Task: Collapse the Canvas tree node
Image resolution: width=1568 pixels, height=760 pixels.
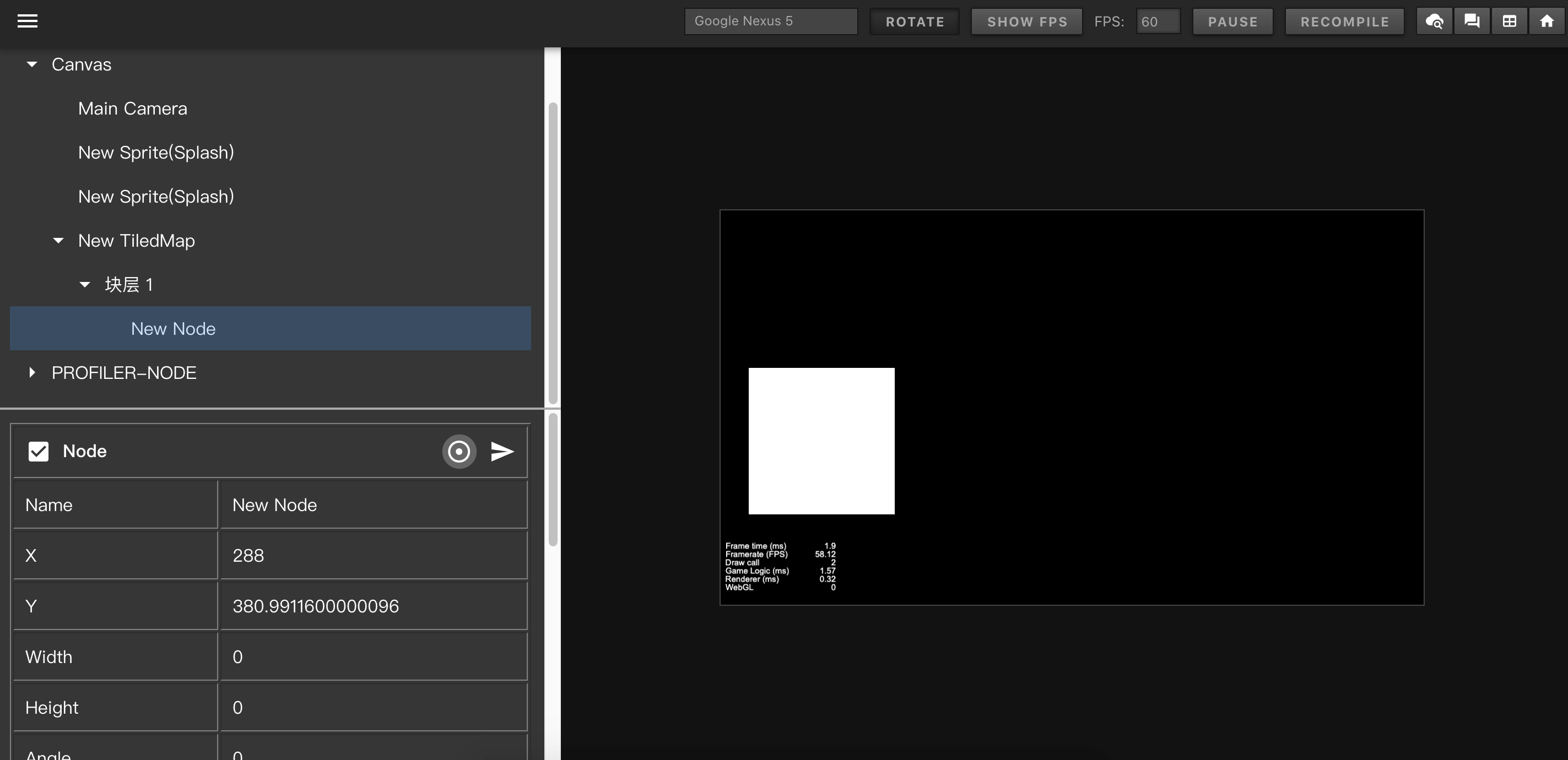Action: point(33,64)
